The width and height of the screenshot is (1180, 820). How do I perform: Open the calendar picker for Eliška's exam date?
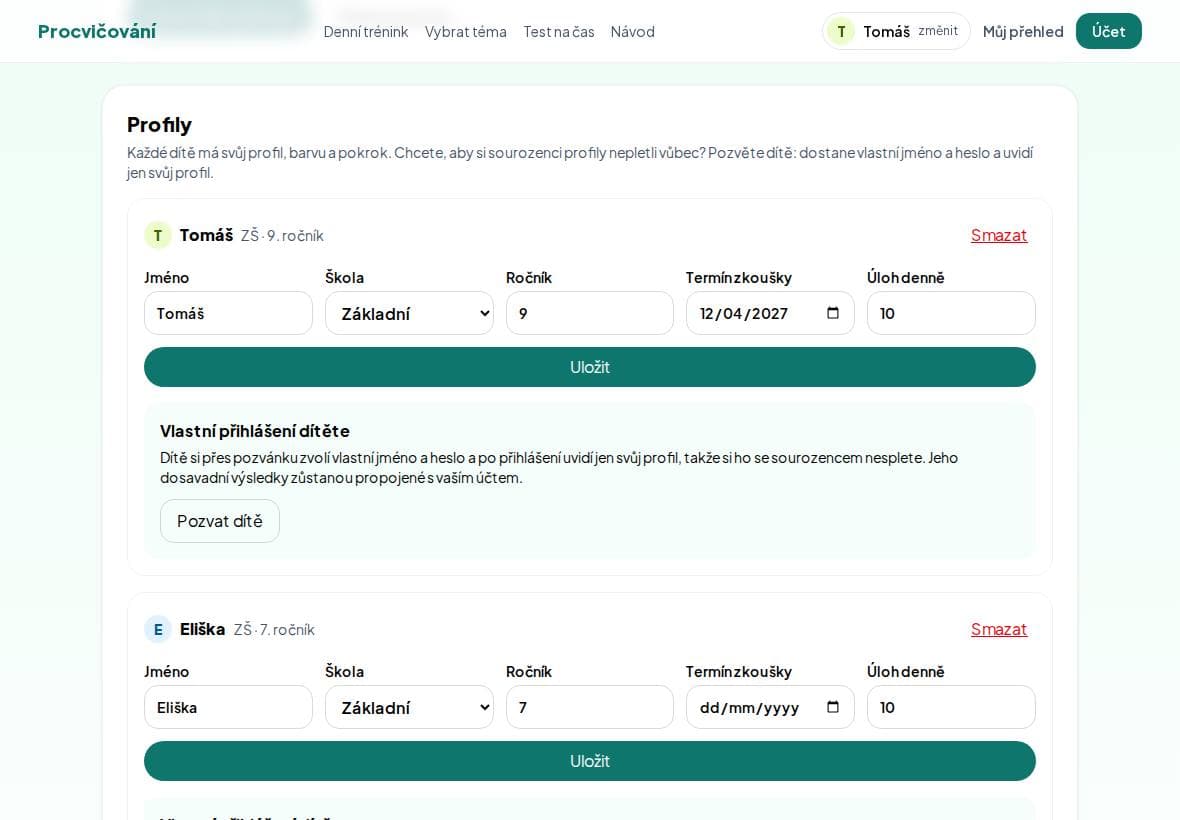833,707
